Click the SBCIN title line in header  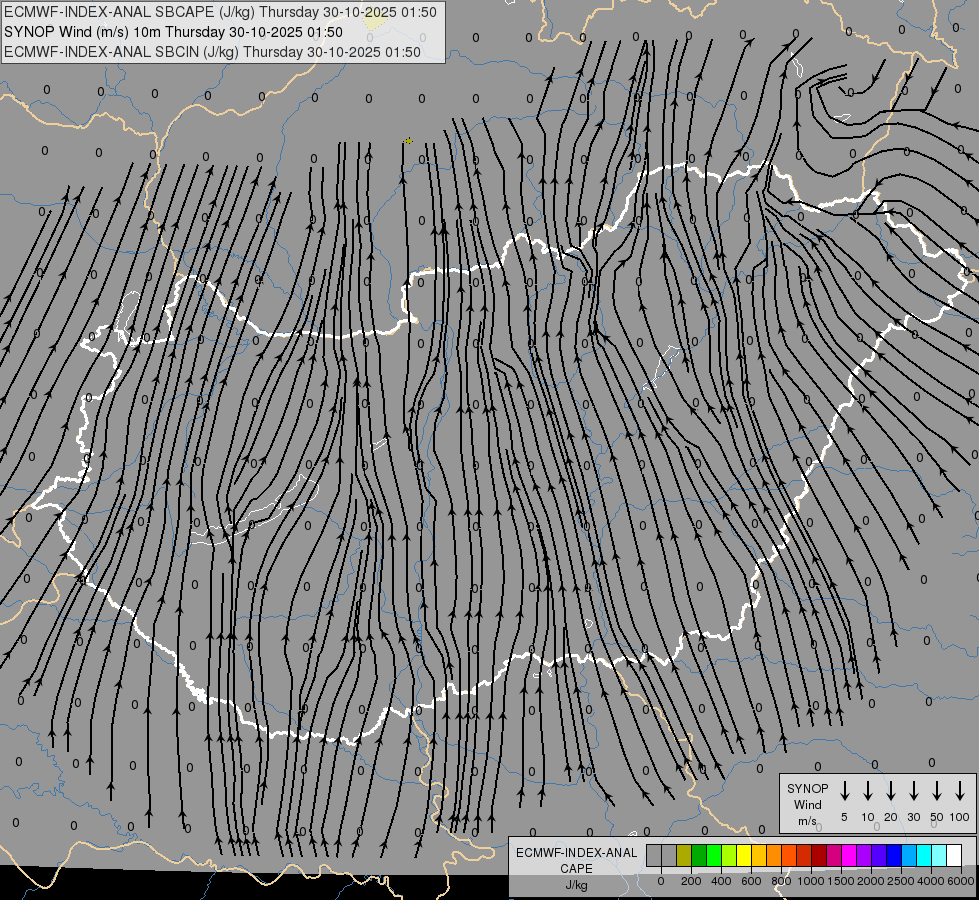[212, 52]
